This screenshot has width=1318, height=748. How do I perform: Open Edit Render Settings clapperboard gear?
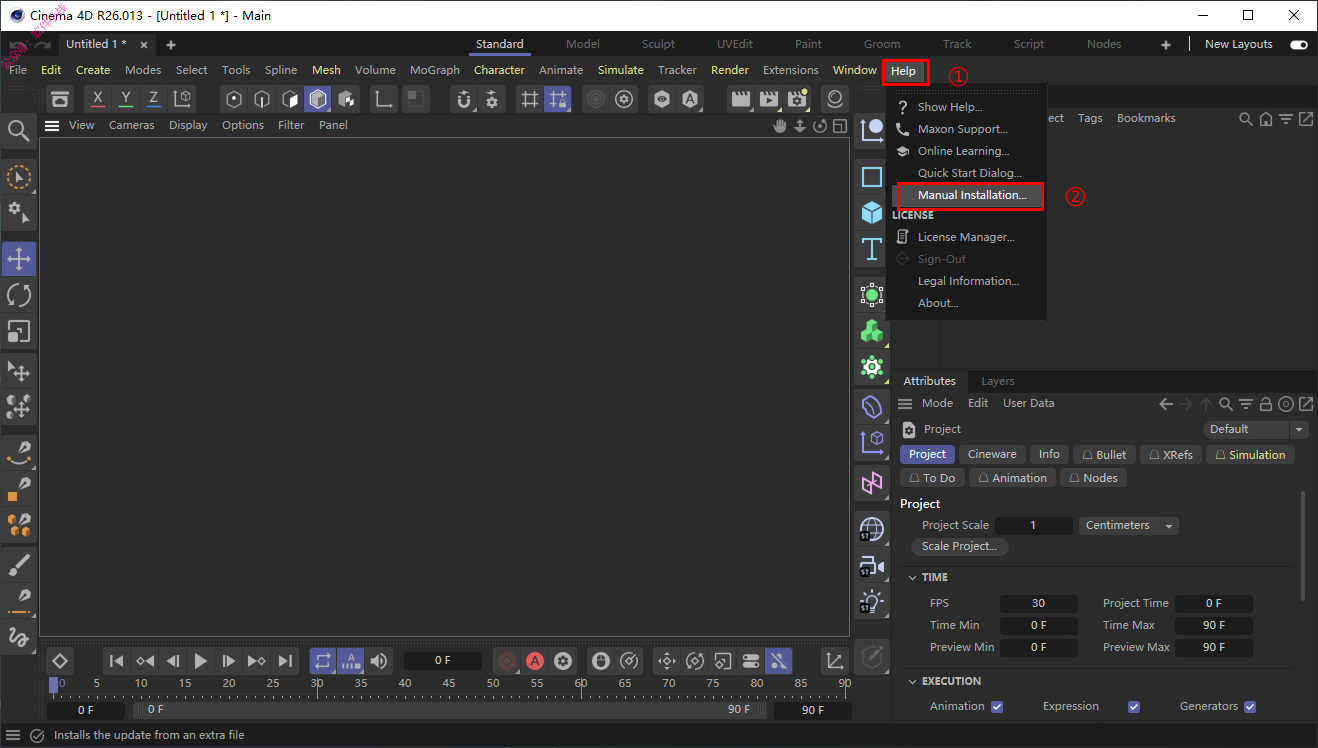pos(797,99)
